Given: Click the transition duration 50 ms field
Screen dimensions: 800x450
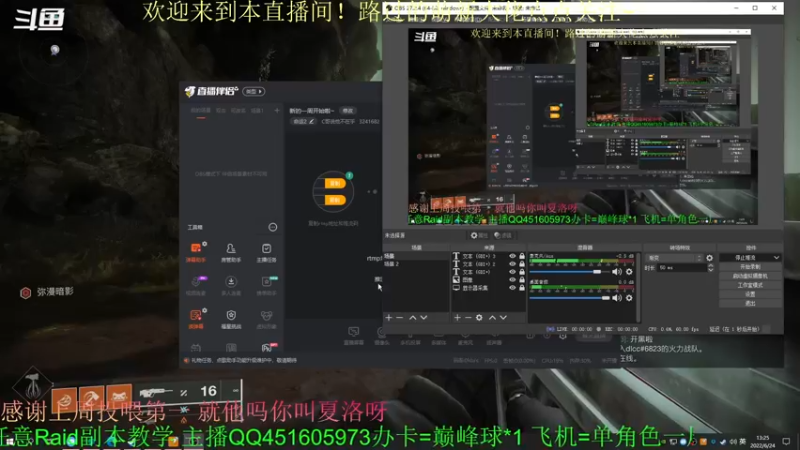Looking at the screenshot, I should (x=682, y=267).
